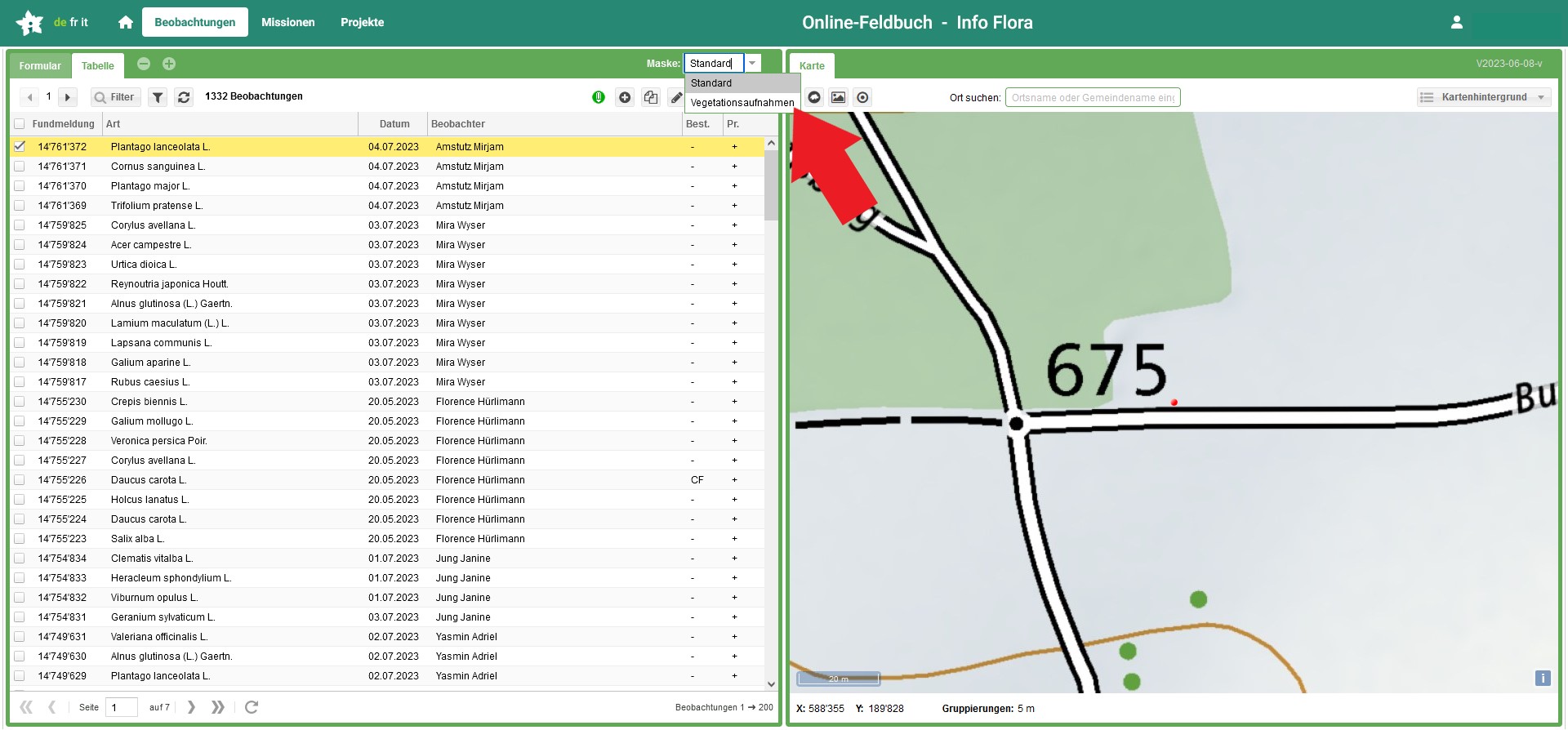Sort by Datum column header

(x=394, y=124)
